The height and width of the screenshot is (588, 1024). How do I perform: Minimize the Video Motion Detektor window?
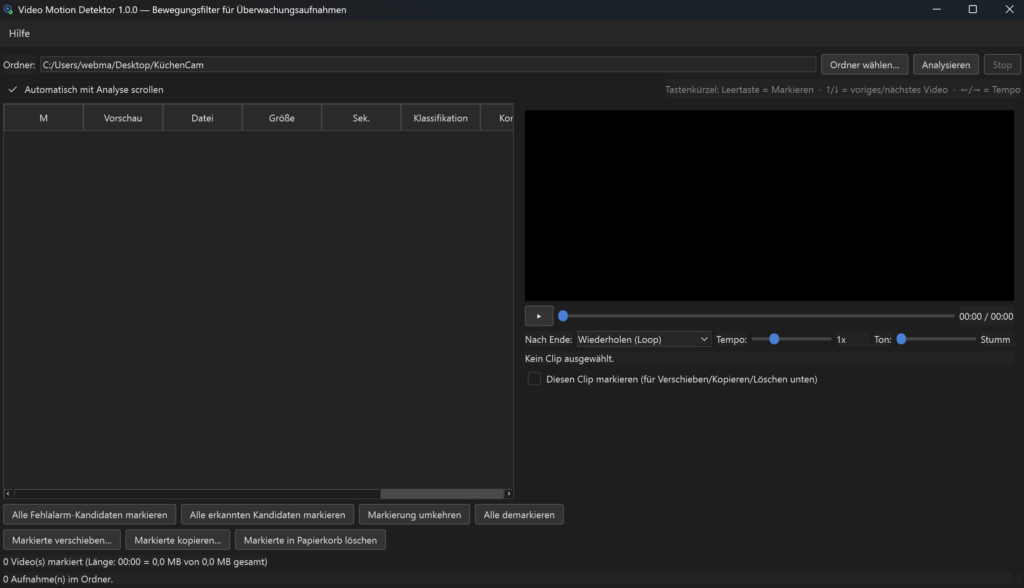coord(936,10)
